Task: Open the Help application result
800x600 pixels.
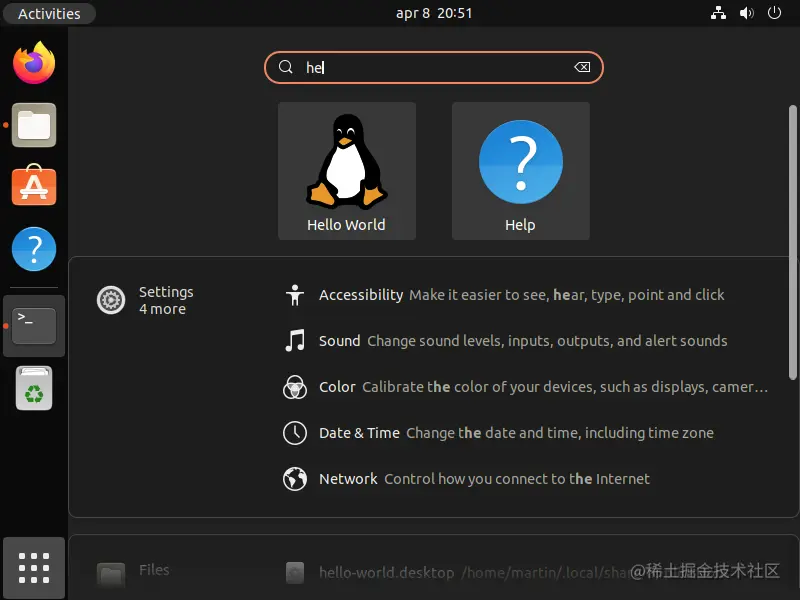Action: coord(520,170)
